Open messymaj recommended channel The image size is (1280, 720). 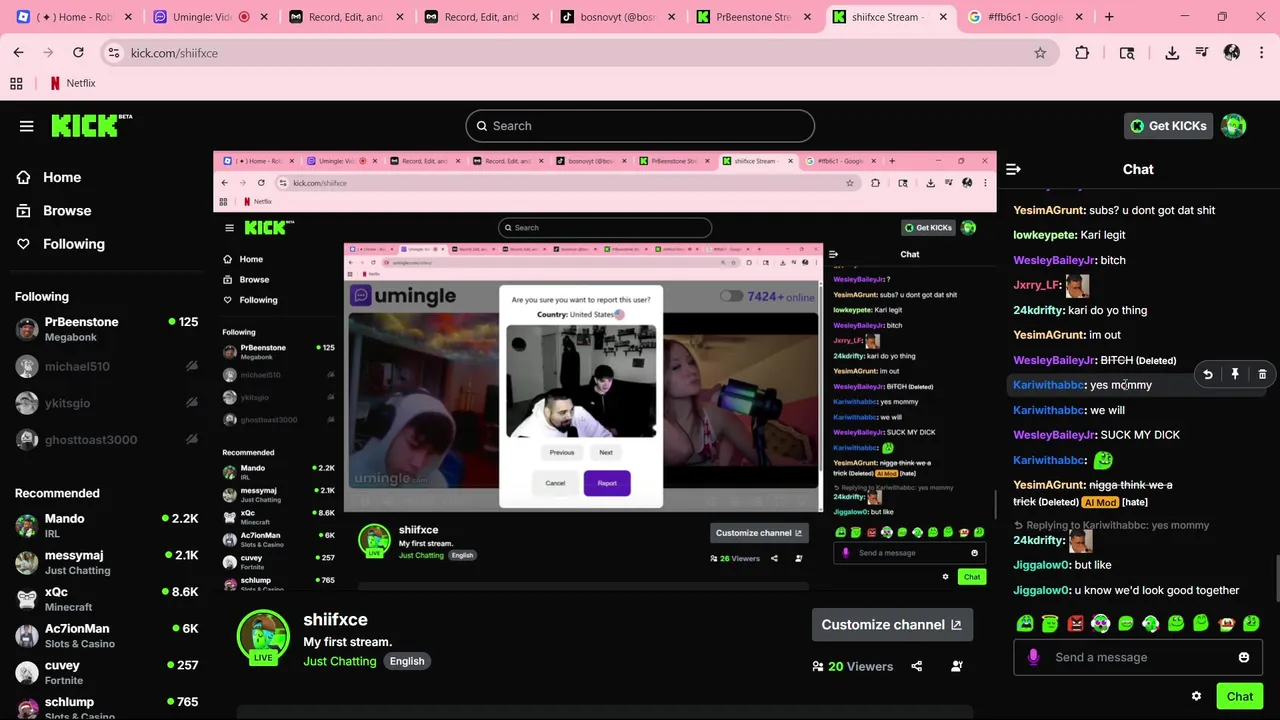(106, 562)
